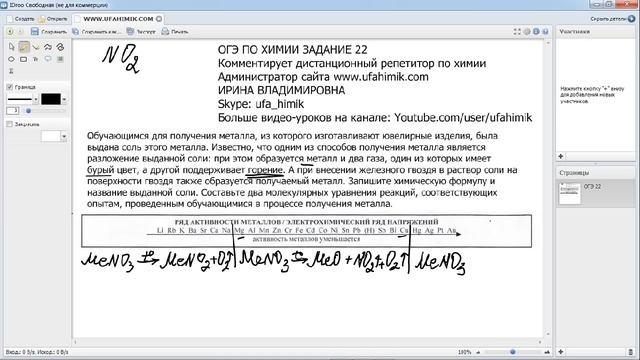Click Save As (Сохранить как) button

pos(97,31)
